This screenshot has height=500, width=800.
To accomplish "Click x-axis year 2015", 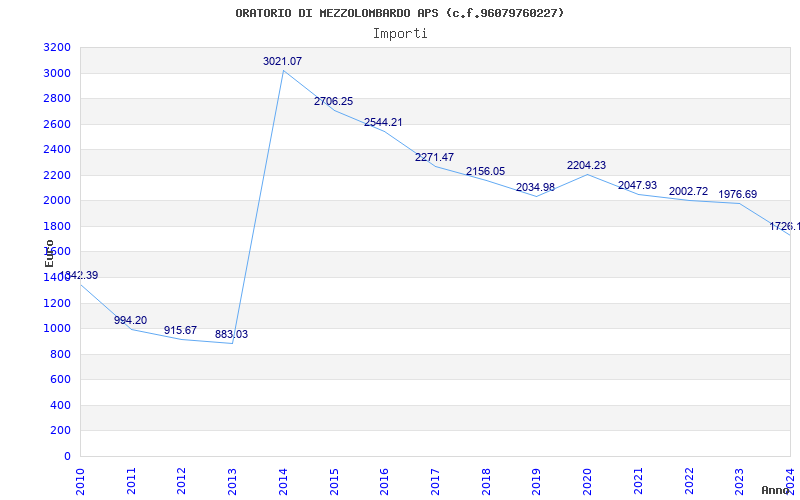I will pos(334,482).
